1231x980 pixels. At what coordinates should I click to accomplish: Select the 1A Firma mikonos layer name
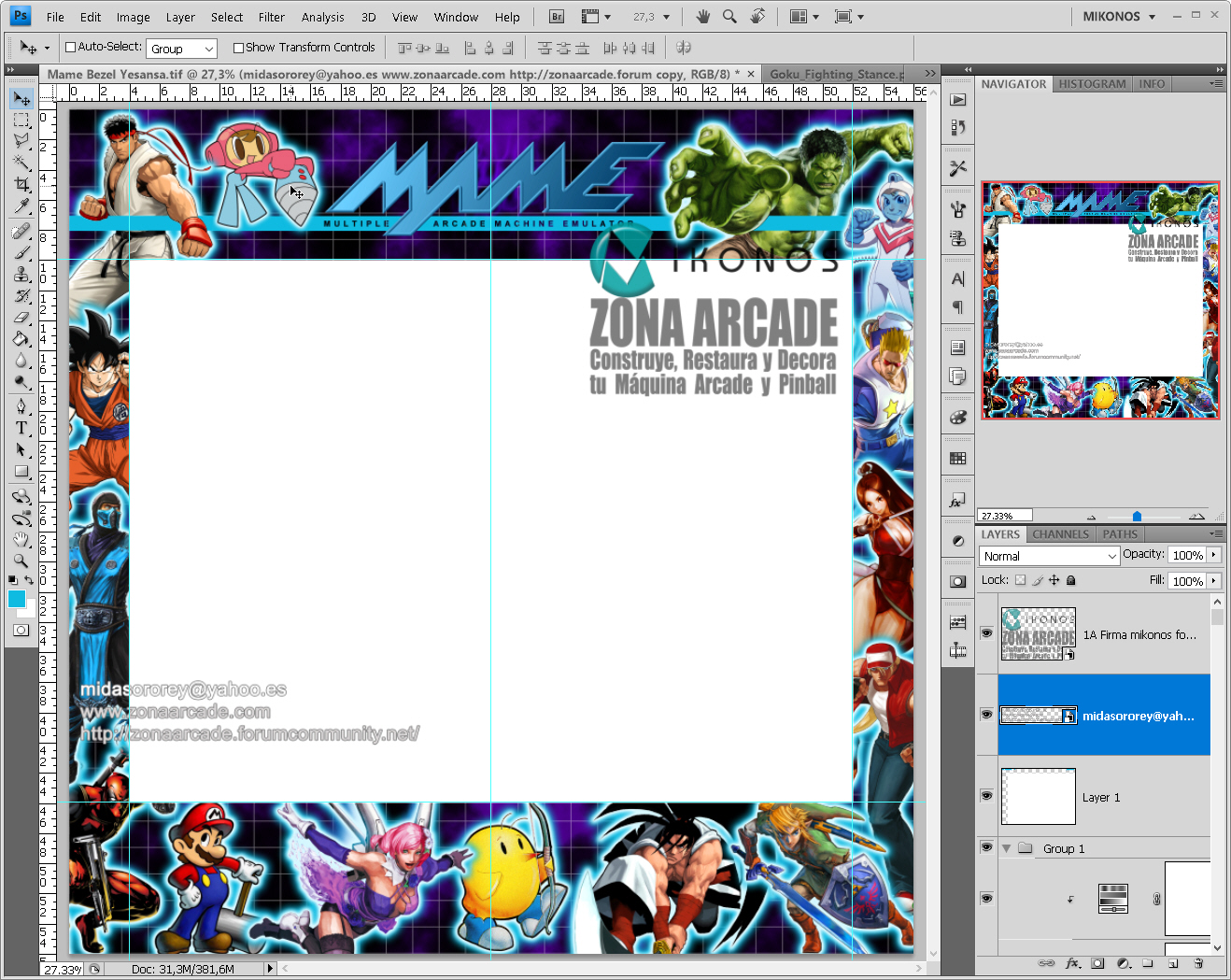[1139, 635]
